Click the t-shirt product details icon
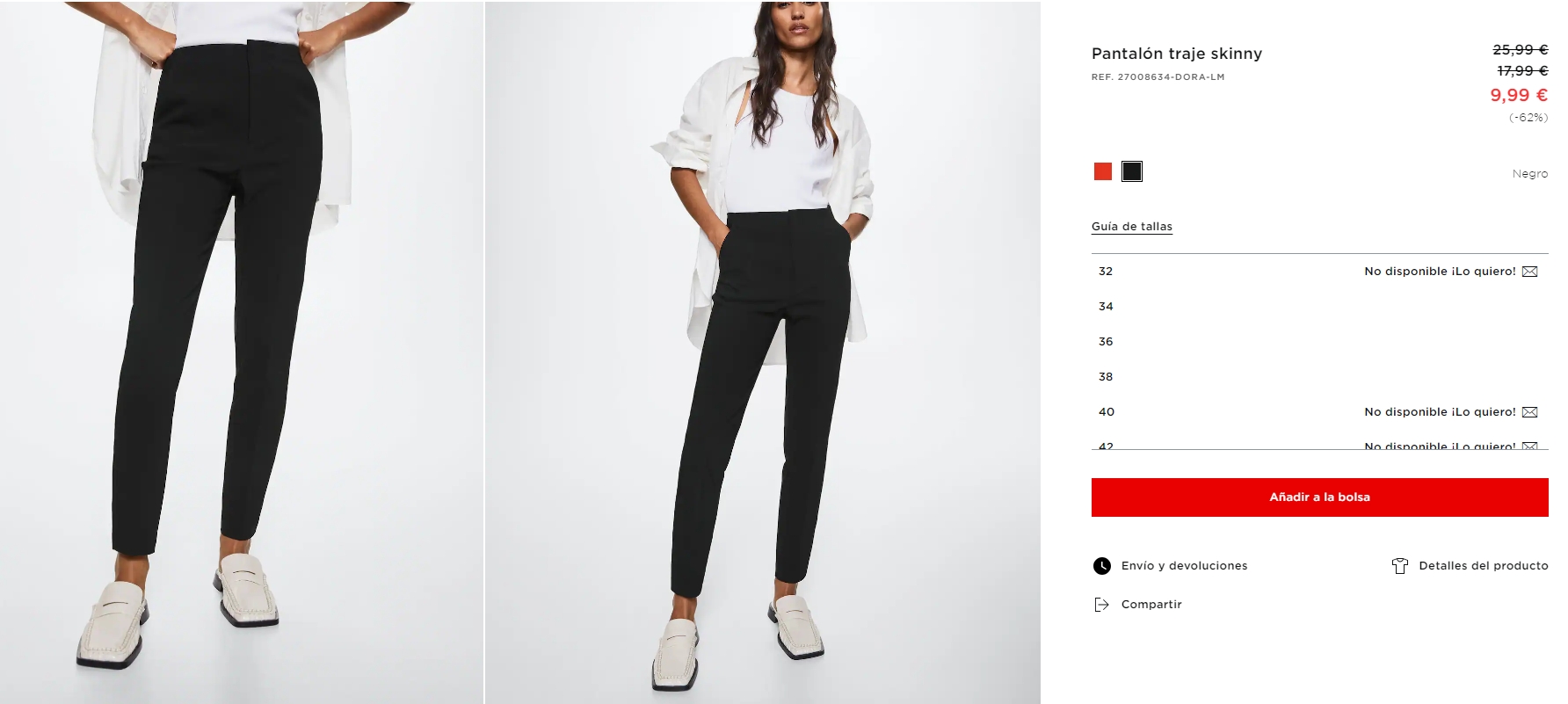The height and width of the screenshot is (704, 1568). (x=1400, y=566)
